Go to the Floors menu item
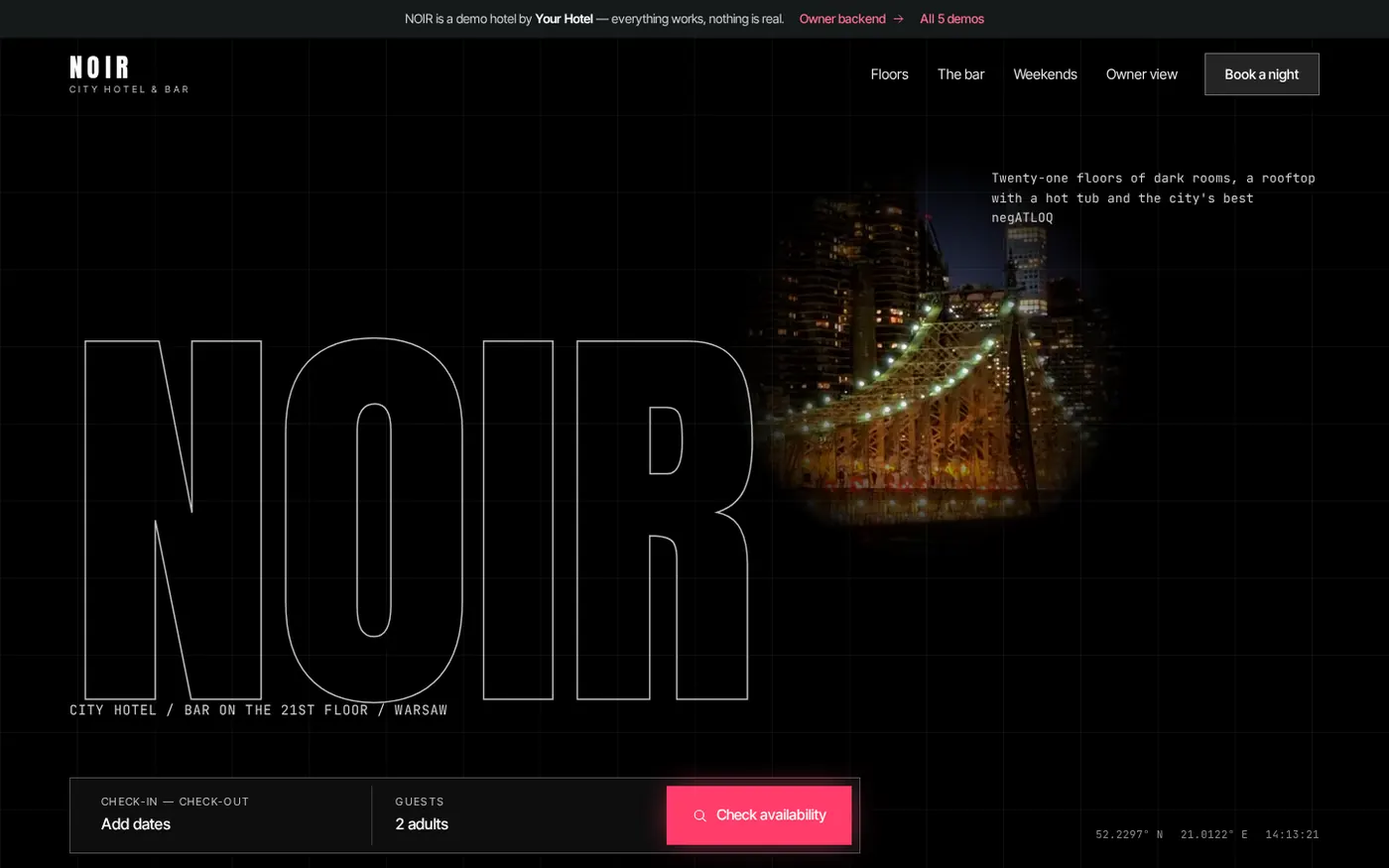Screen dimensions: 1389x868 (x=889, y=74)
